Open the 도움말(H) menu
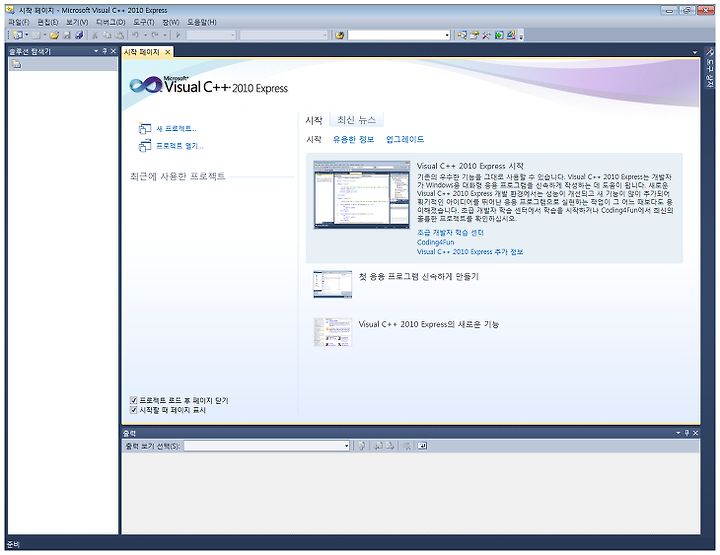This screenshot has width=720, height=555. point(202,22)
